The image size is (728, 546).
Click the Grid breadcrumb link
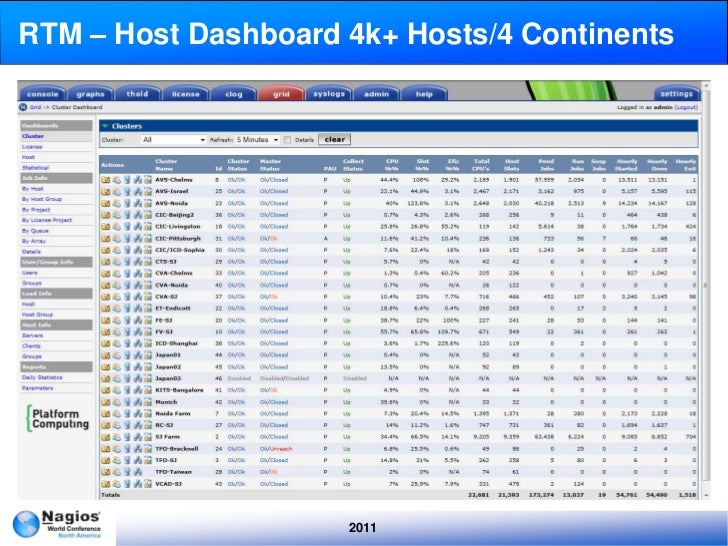coord(36,107)
